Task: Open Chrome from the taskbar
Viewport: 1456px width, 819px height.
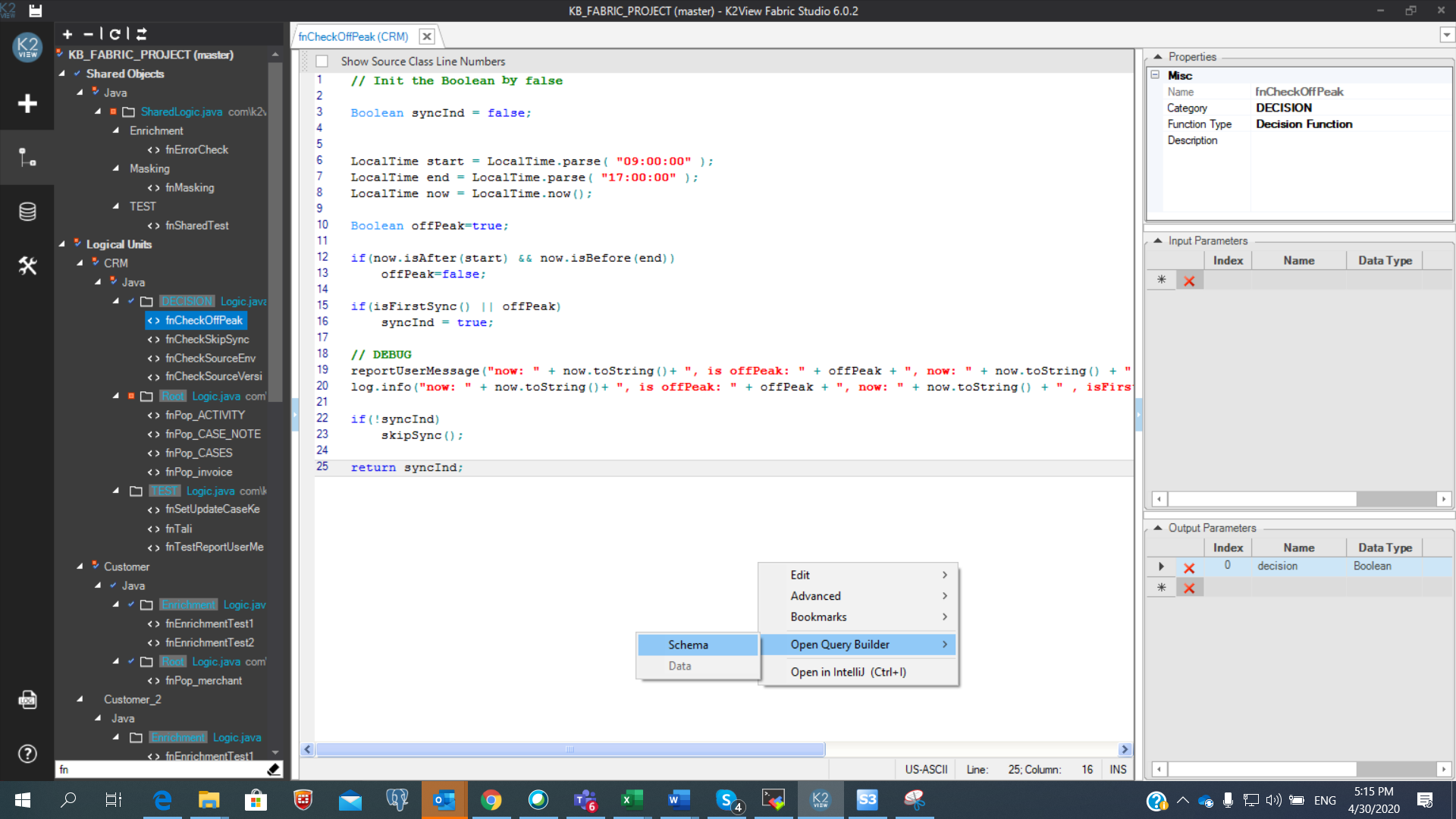Action: 491,799
